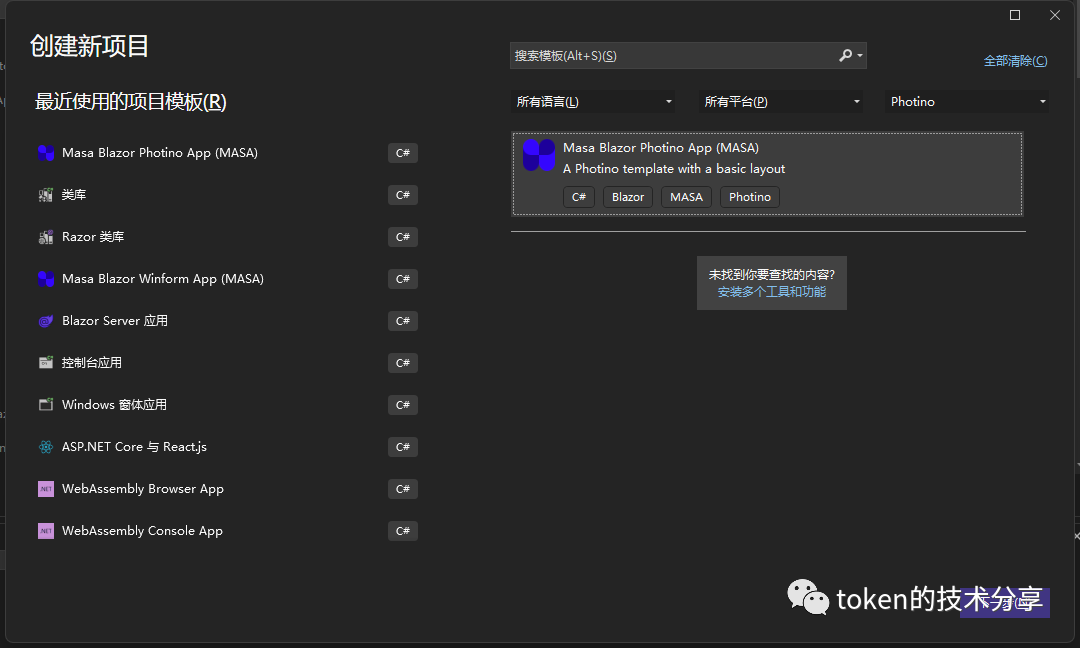Click the WebAssembly Console App .NET icon
The image size is (1080, 648).
pos(45,531)
